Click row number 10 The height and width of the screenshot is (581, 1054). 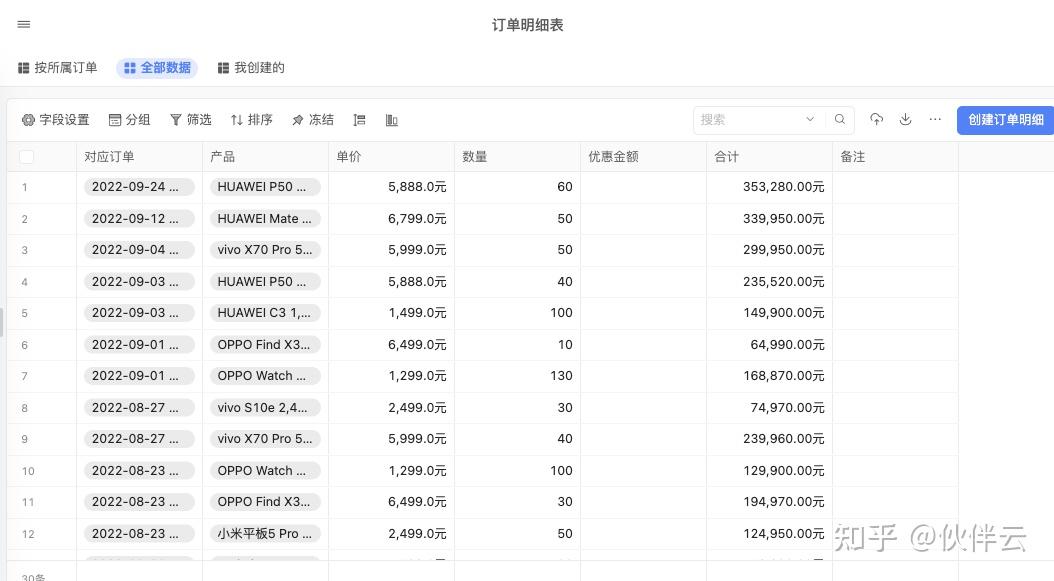pyautogui.click(x=28, y=471)
